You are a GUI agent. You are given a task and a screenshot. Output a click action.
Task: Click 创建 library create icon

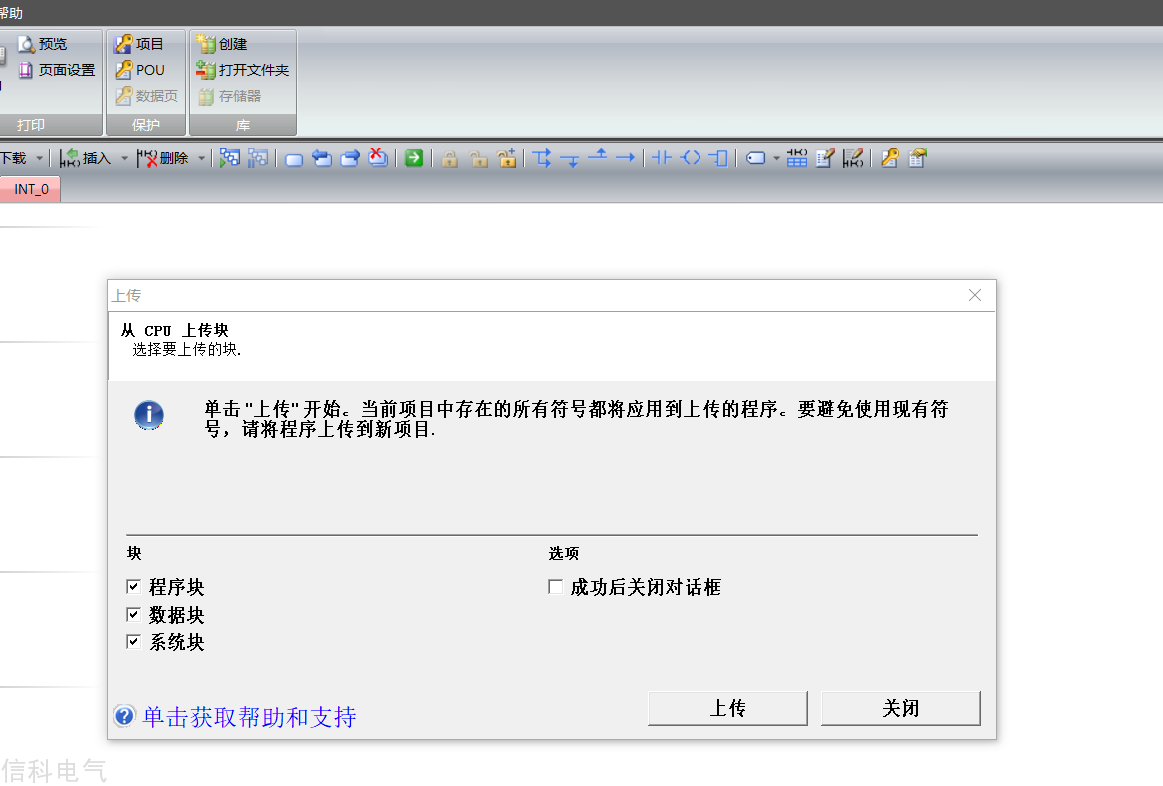(205, 44)
